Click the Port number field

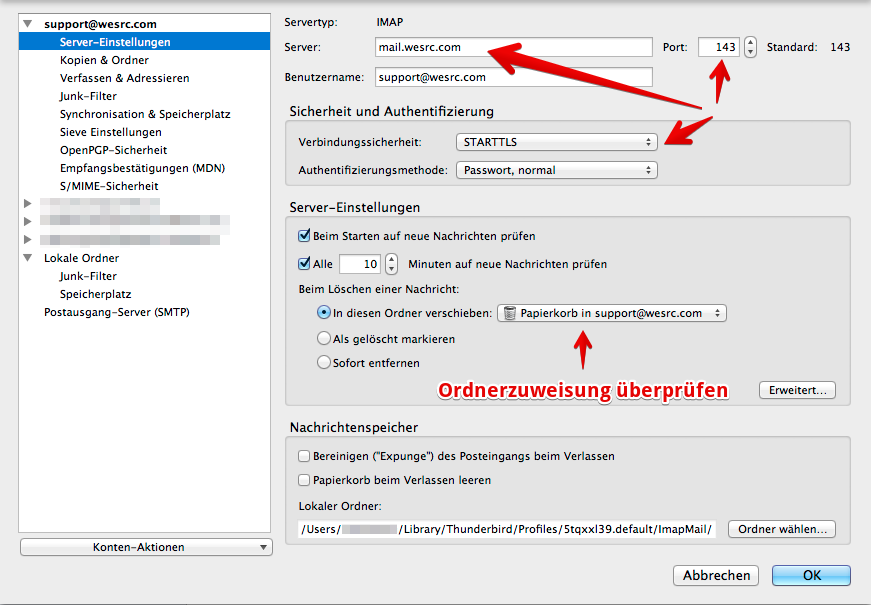[719, 47]
